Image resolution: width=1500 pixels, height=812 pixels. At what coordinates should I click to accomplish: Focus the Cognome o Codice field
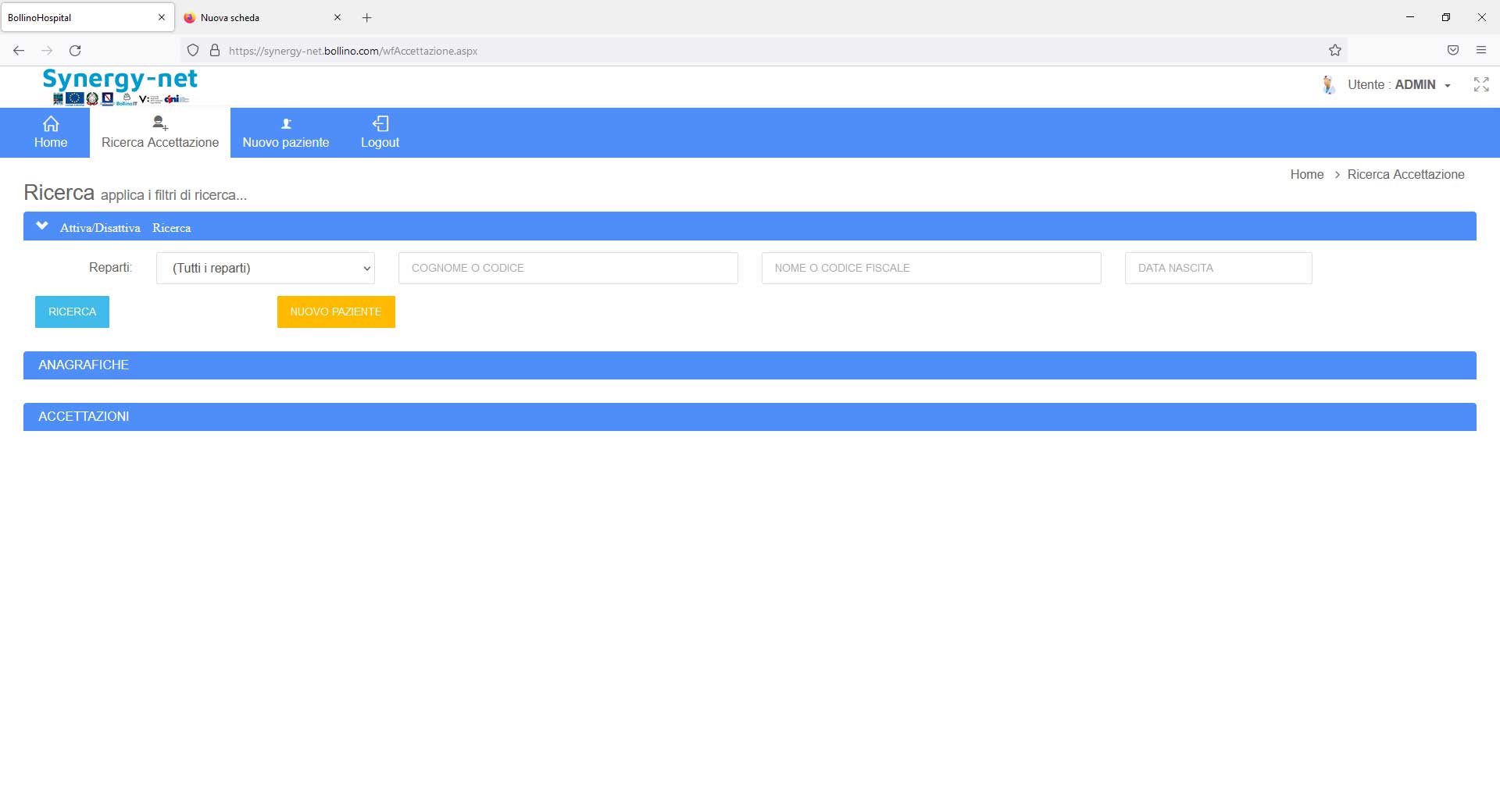coord(568,268)
